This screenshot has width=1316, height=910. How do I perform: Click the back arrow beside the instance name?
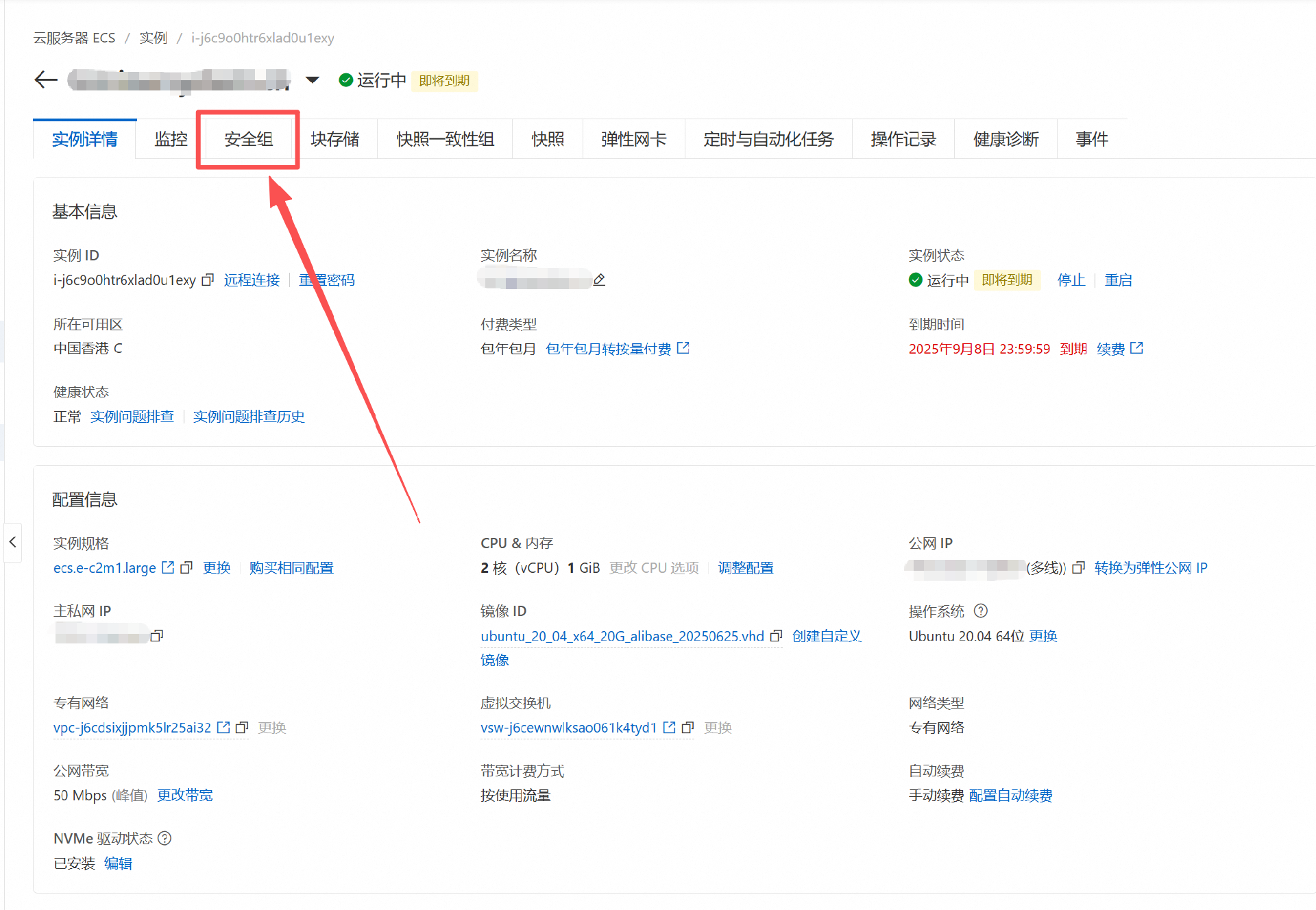coord(46,80)
